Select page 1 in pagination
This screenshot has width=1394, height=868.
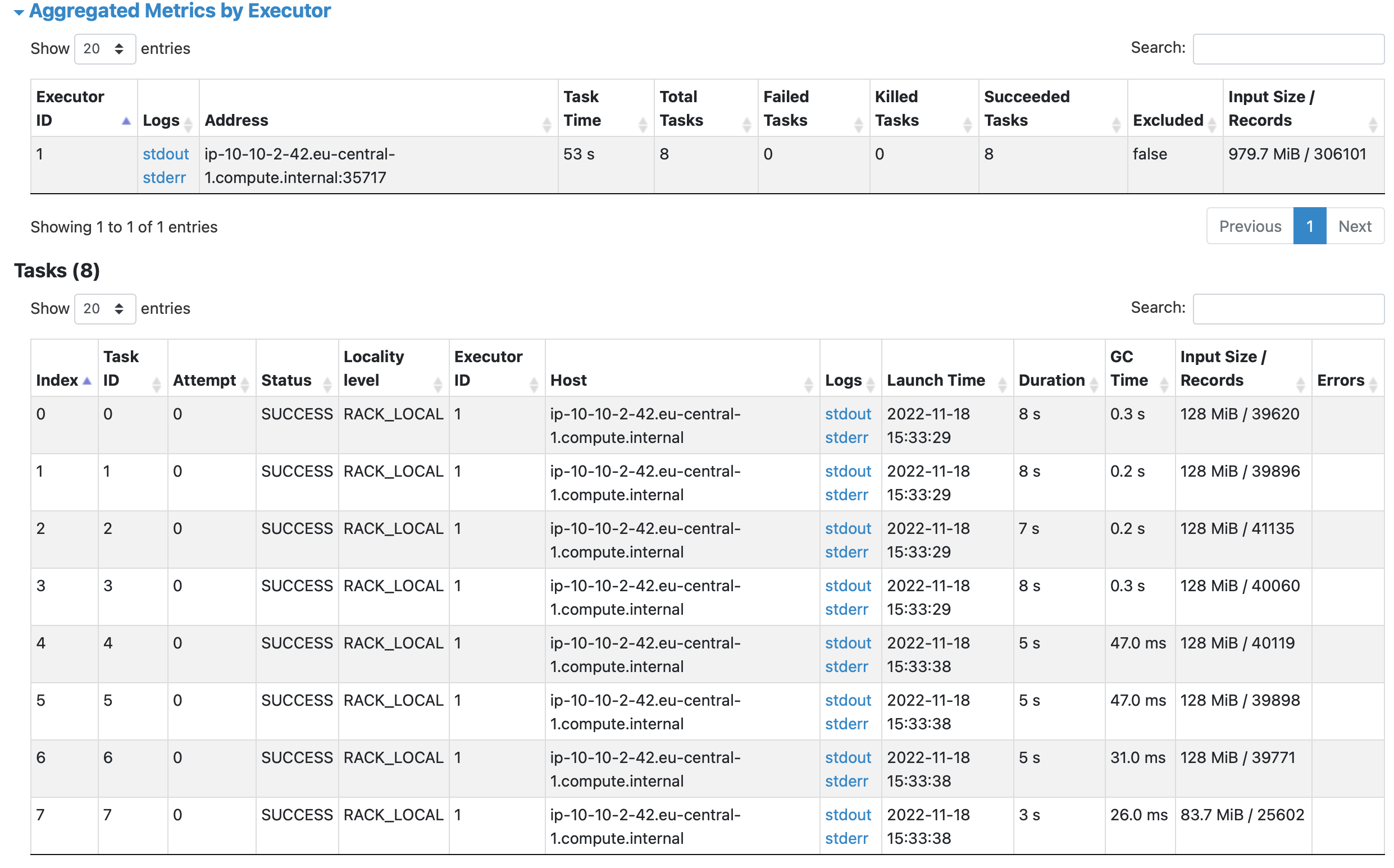click(x=1309, y=226)
